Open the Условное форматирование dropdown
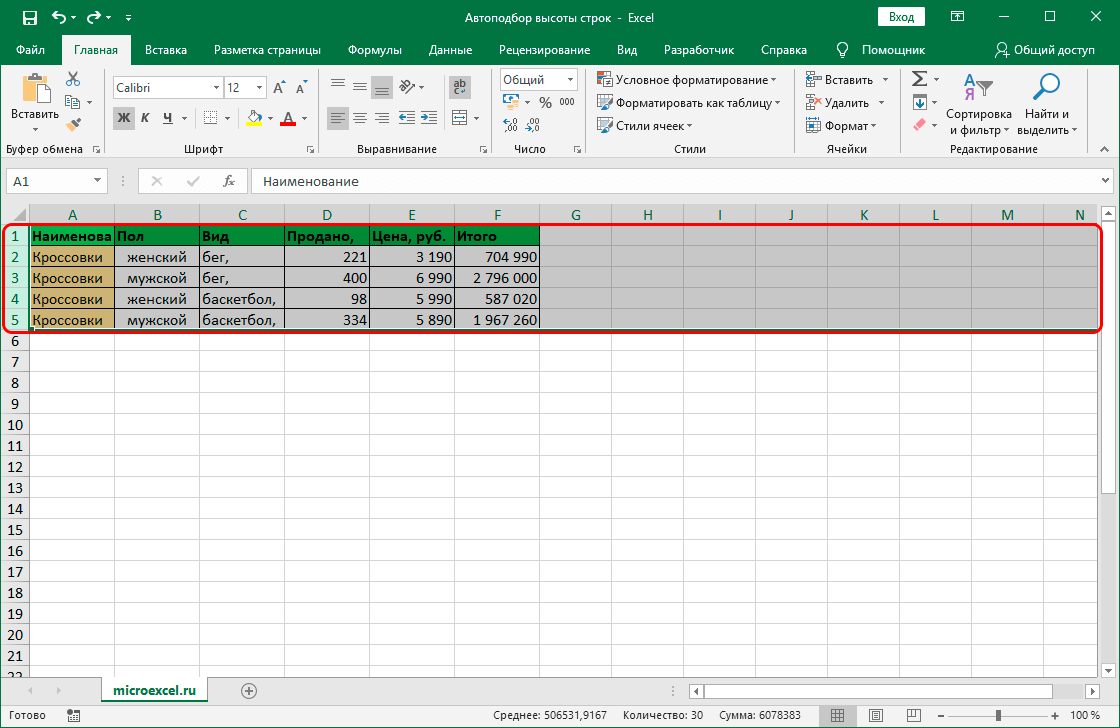 point(686,80)
